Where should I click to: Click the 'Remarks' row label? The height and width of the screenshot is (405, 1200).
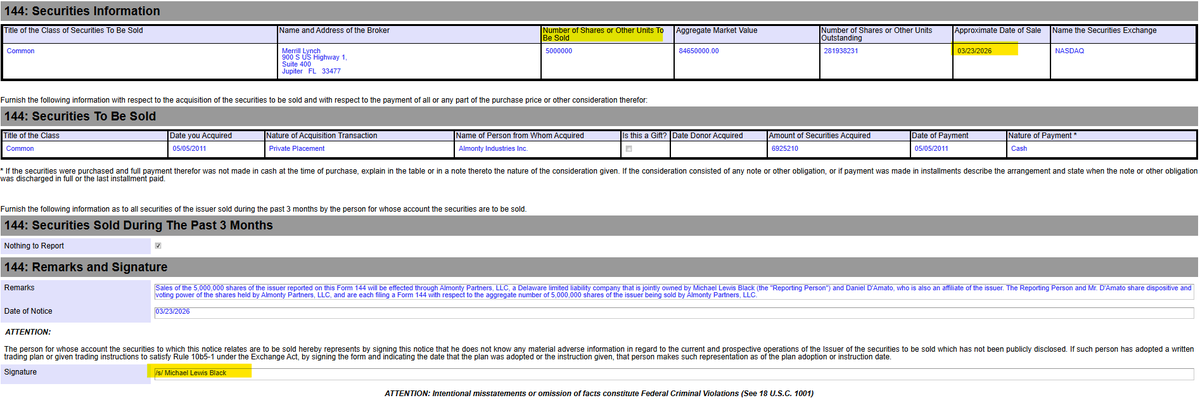pos(19,287)
